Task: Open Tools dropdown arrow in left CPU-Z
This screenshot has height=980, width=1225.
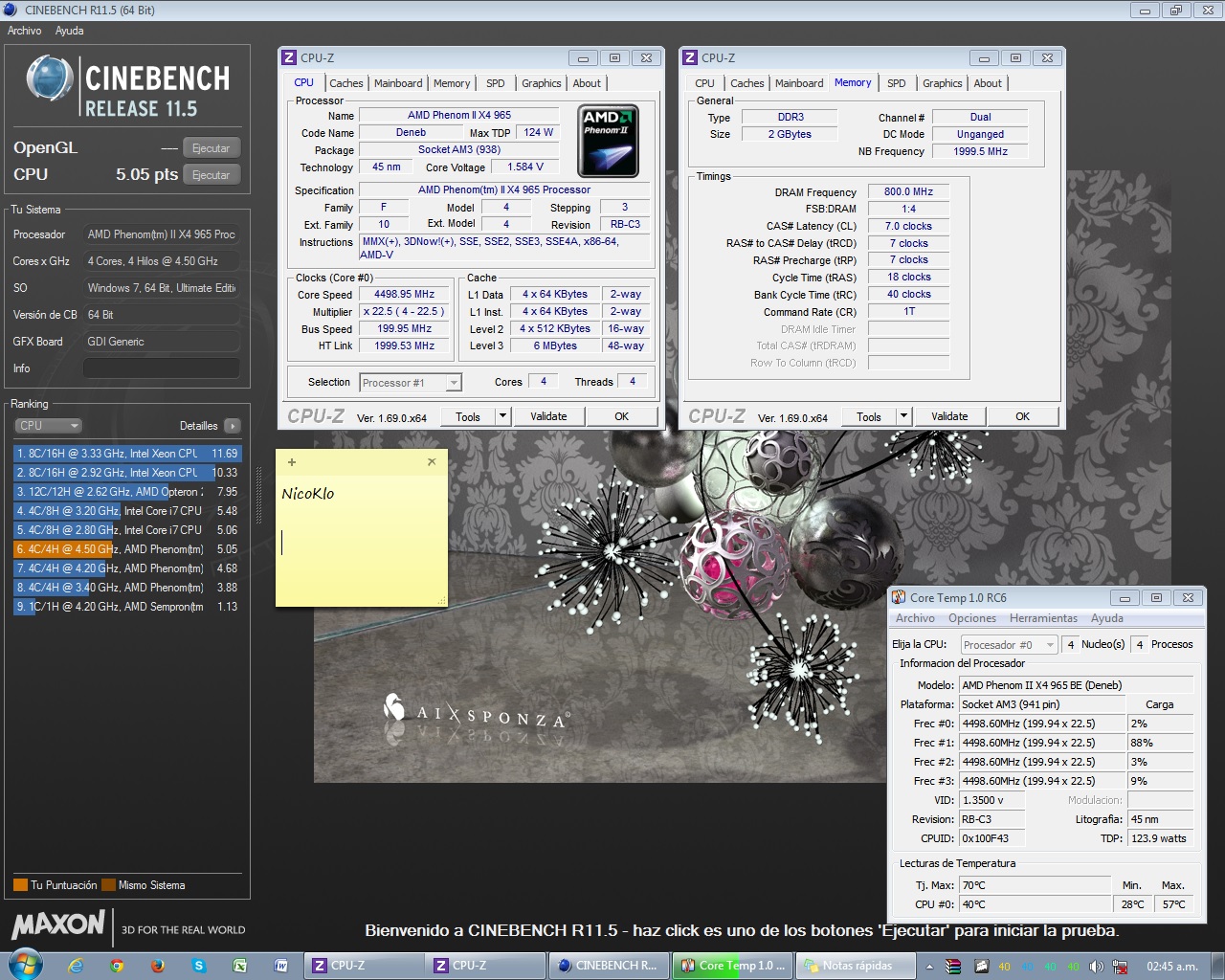Action: (502, 416)
